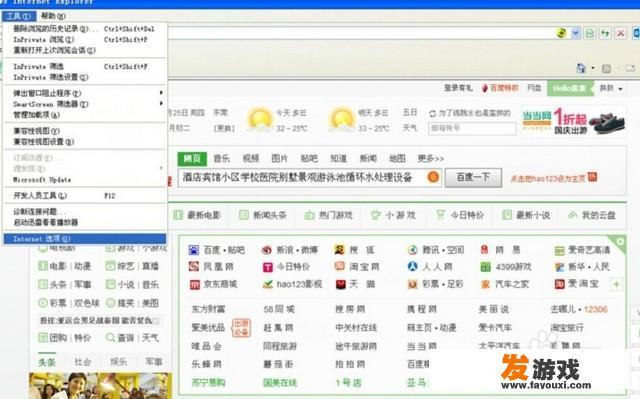
Task: Open the 网易 site icon link
Action: tap(484, 250)
